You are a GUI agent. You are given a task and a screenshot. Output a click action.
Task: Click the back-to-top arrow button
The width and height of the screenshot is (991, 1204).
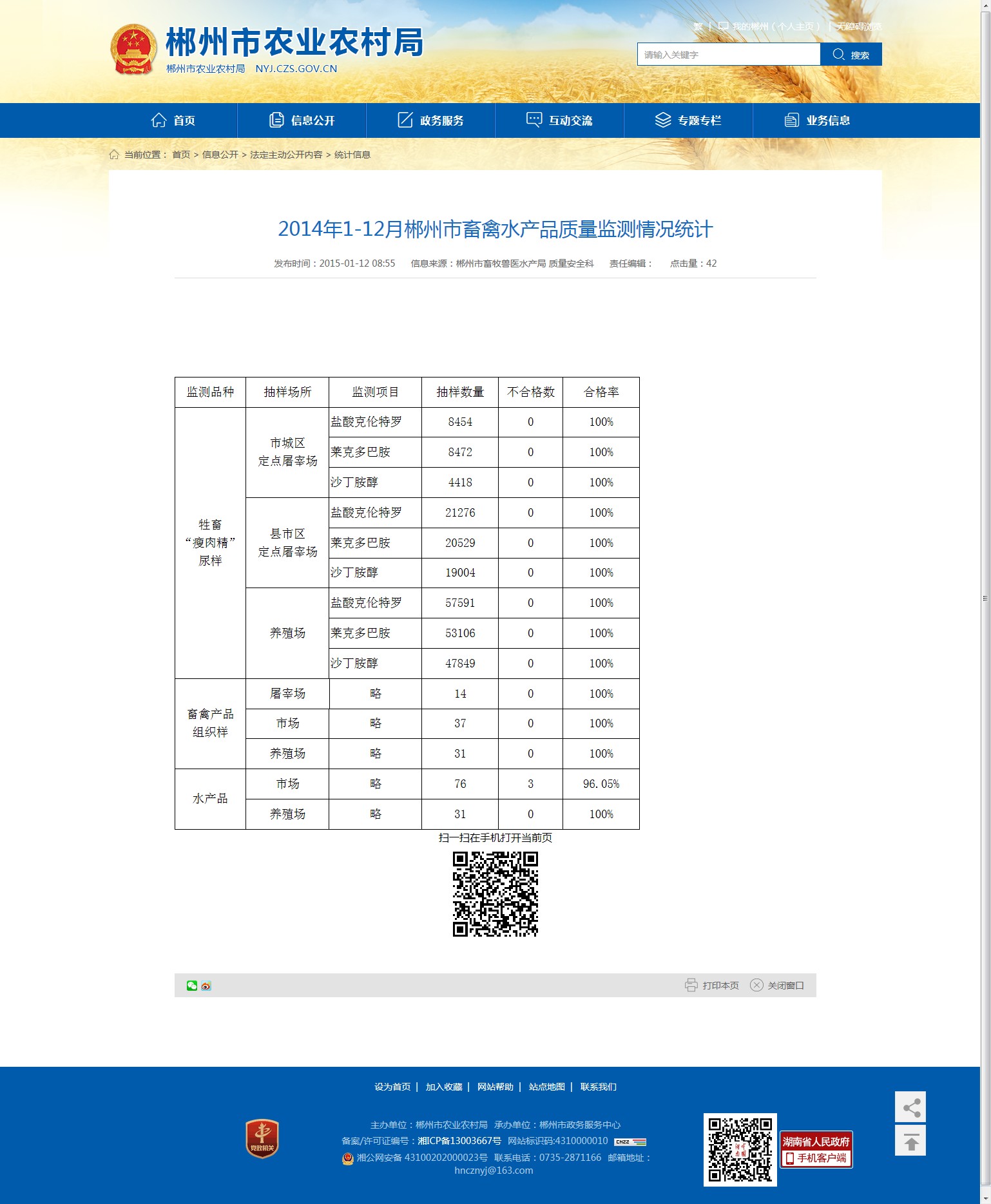[x=910, y=1140]
